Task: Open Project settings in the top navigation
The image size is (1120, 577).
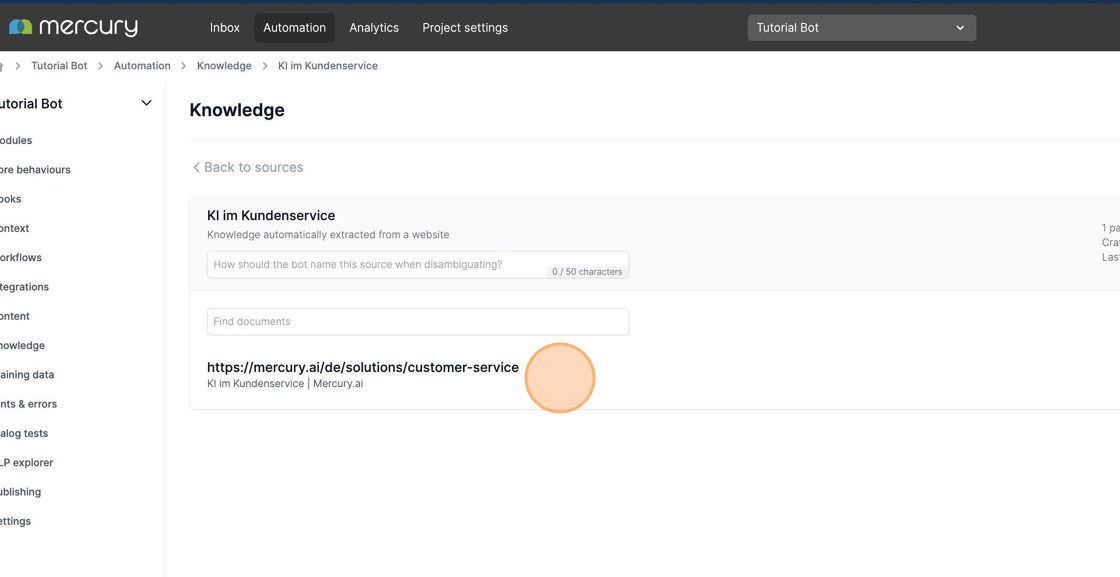Action: (465, 28)
